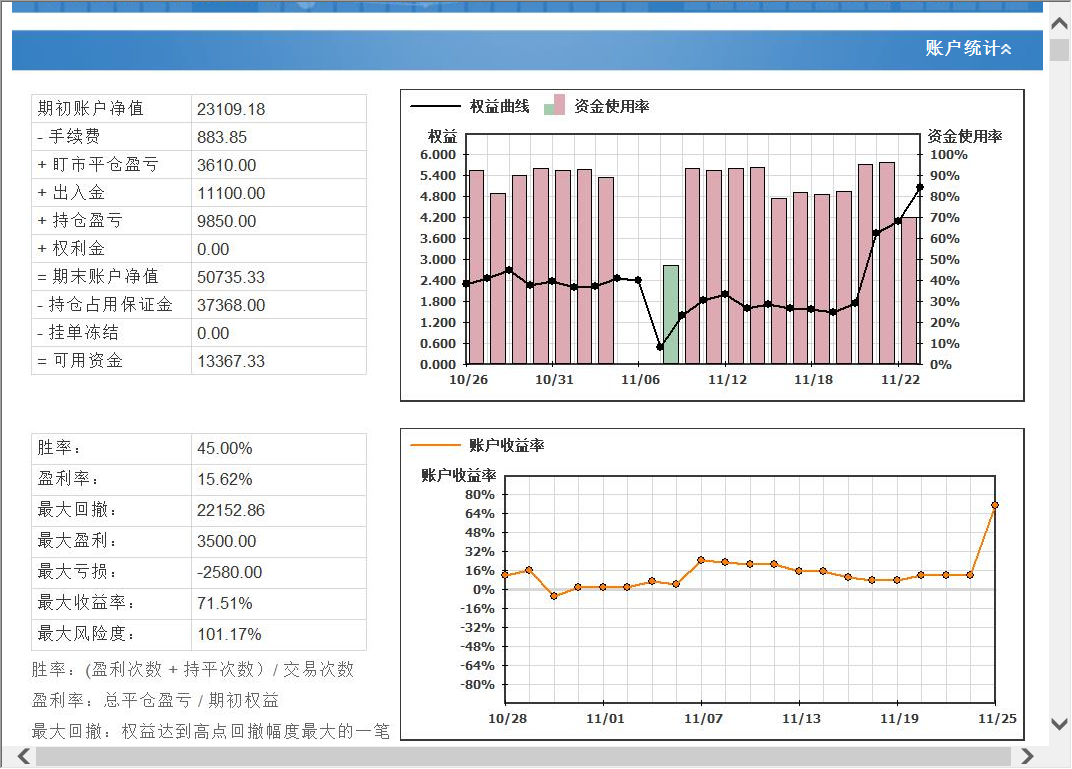Select the 盯市平仓盈亏 value 3610.00

(226, 165)
